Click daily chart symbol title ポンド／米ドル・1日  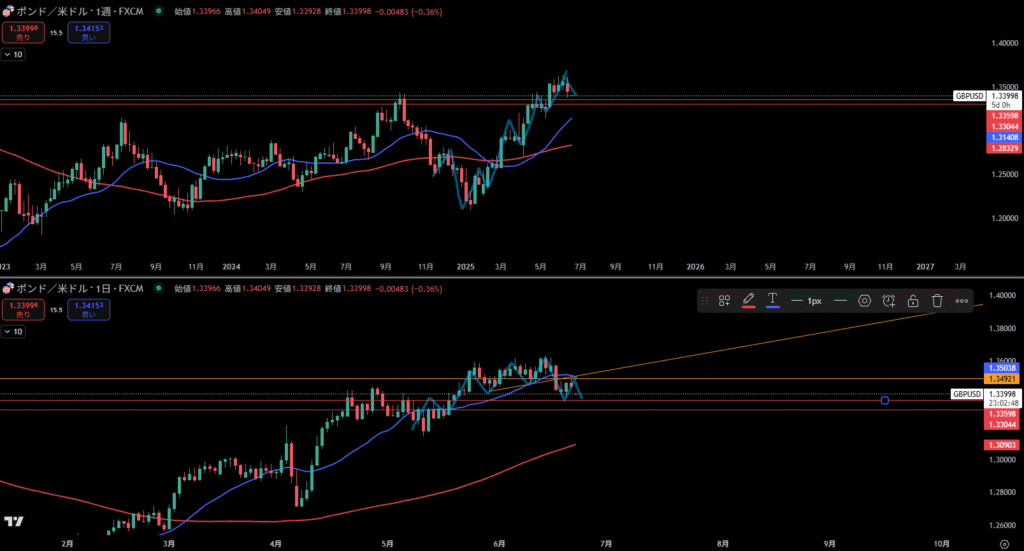[65, 289]
